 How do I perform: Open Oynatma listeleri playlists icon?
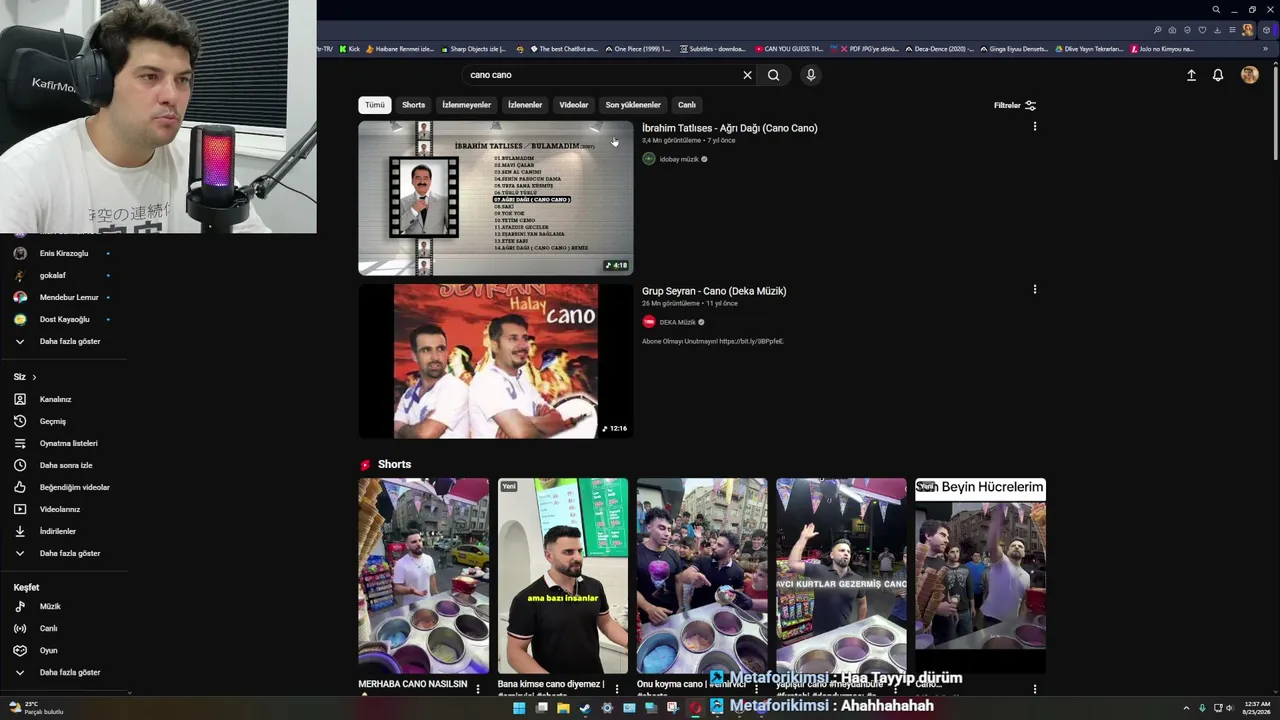[20, 443]
